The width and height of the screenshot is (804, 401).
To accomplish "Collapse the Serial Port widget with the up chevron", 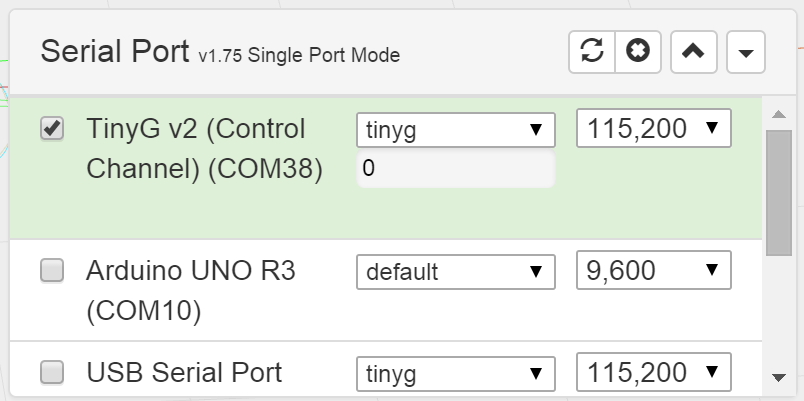I will [693, 53].
